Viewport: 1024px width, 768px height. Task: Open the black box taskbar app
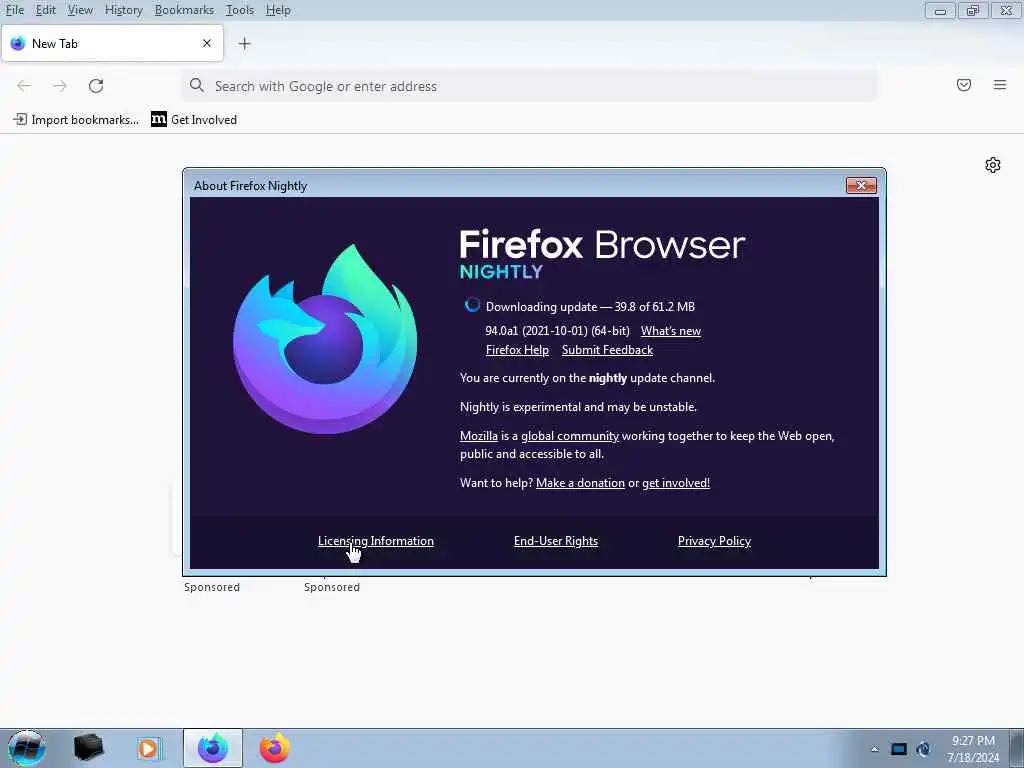tap(88, 748)
